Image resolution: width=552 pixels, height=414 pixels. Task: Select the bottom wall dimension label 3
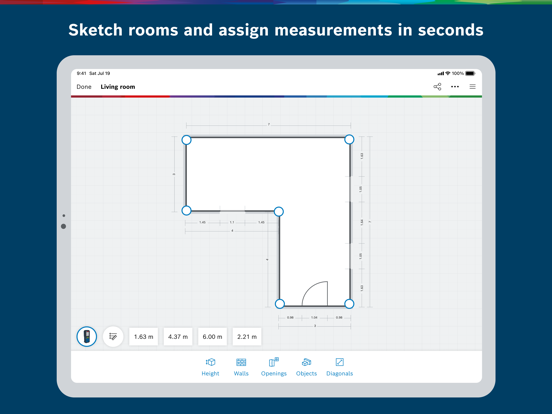pyautogui.click(x=315, y=326)
